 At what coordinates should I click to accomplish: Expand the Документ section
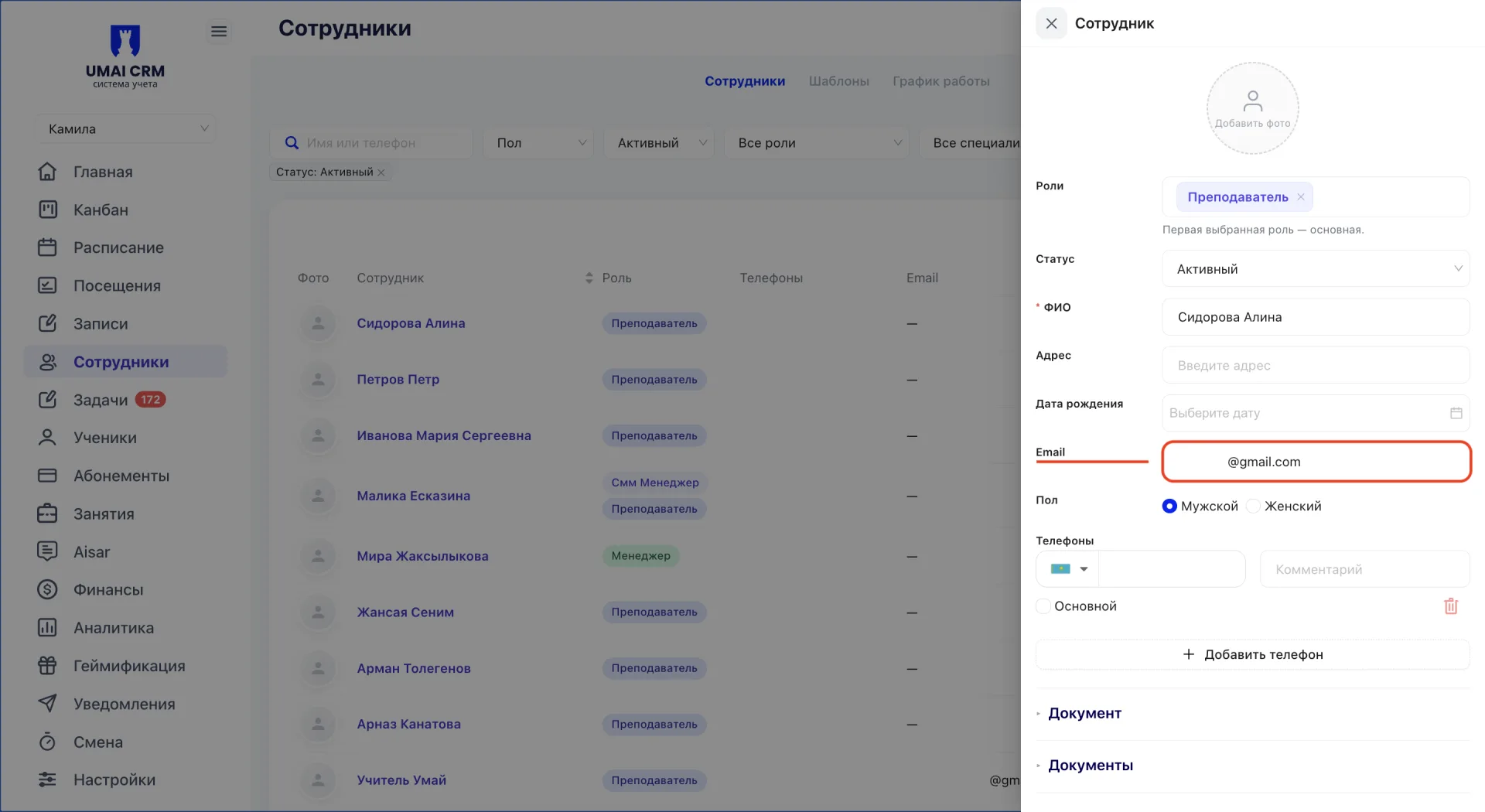point(1084,713)
